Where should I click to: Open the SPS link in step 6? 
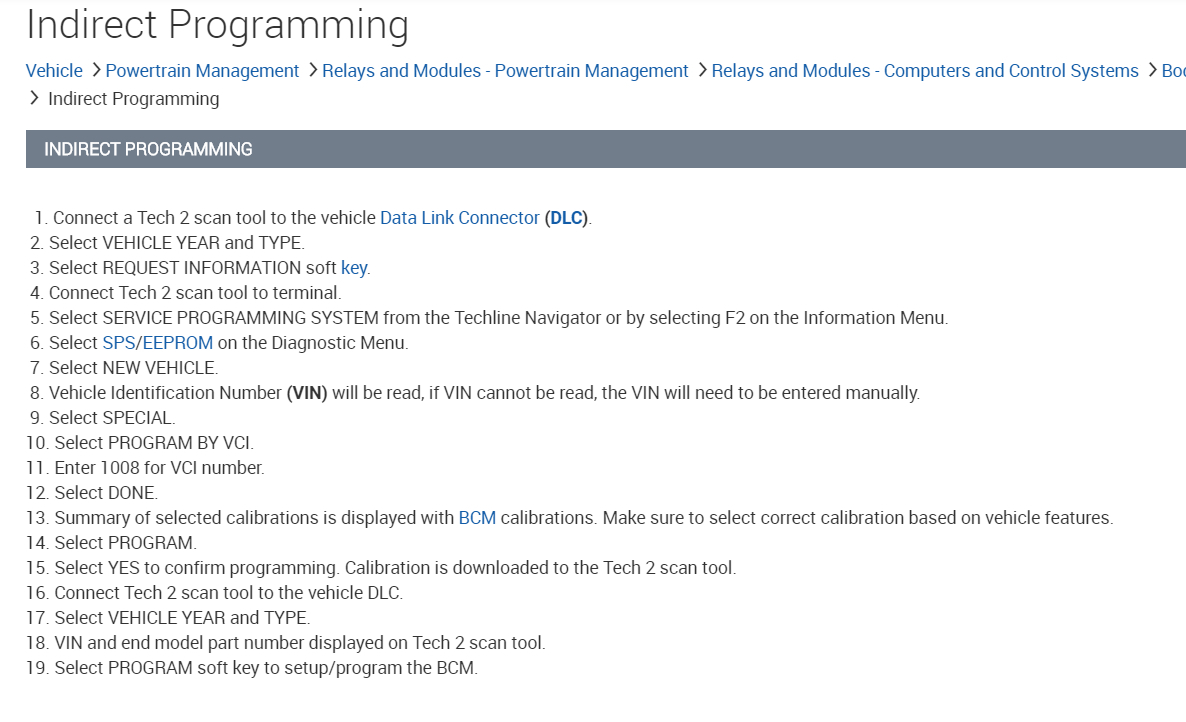point(118,343)
